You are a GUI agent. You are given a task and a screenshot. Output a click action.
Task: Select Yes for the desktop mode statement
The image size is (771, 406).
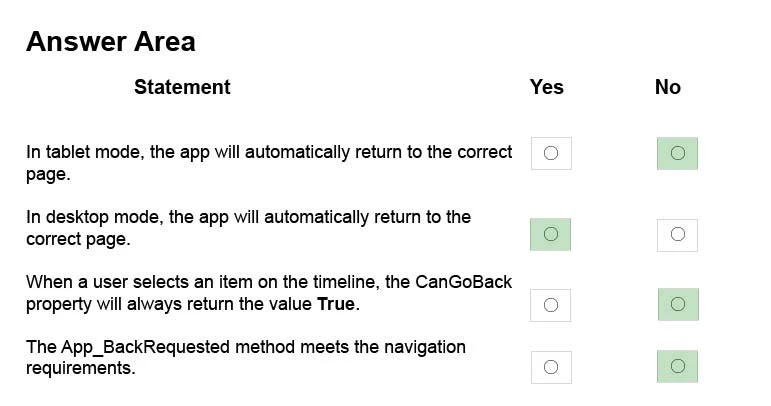[x=550, y=234]
